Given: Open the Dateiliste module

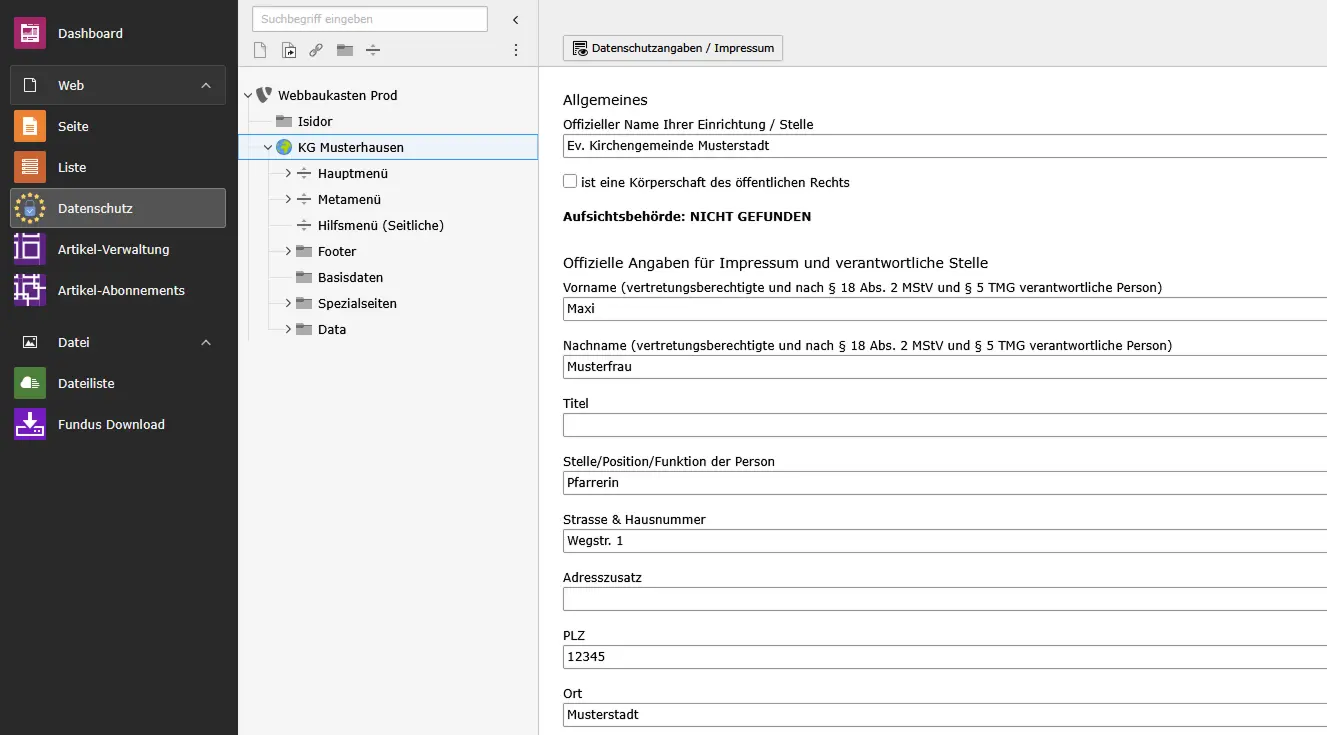Looking at the screenshot, I should click(86, 383).
